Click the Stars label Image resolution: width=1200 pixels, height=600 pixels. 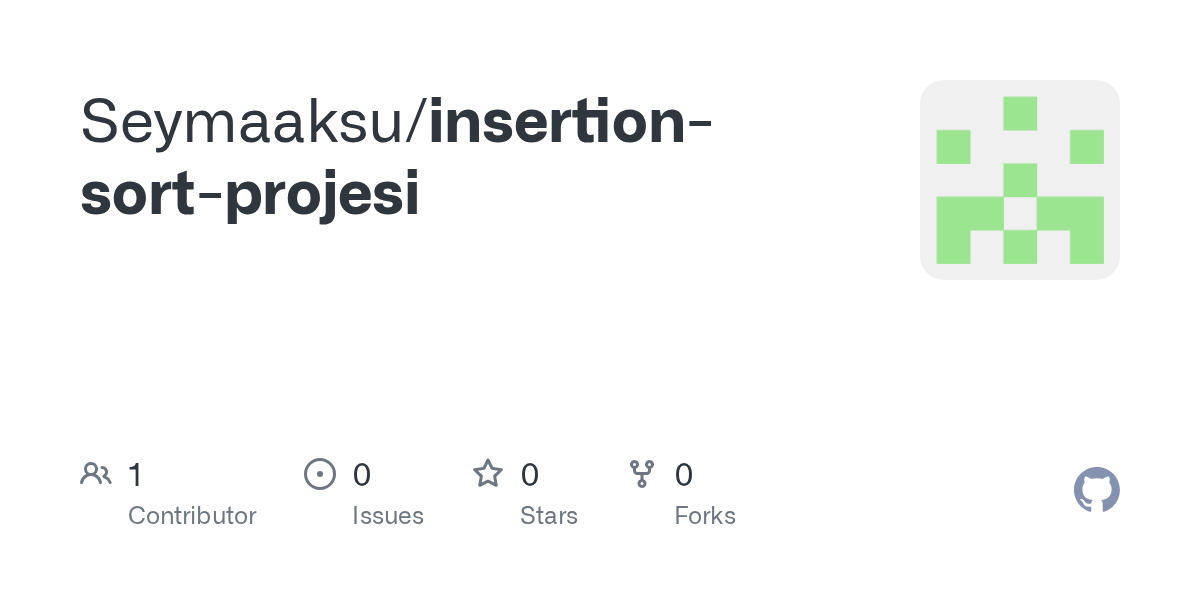pos(549,516)
